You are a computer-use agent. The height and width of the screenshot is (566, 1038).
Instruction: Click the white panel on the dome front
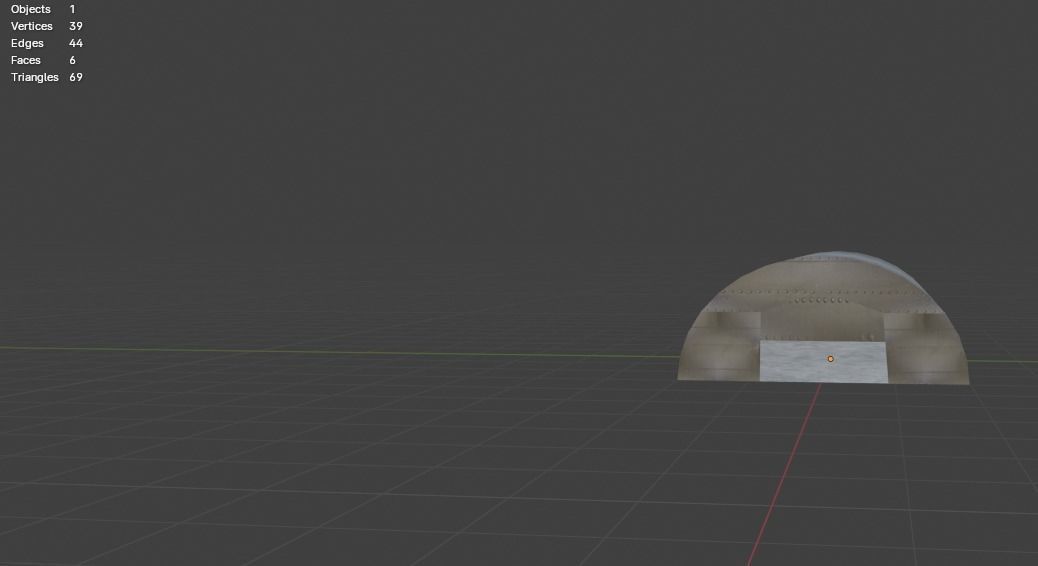point(823,361)
